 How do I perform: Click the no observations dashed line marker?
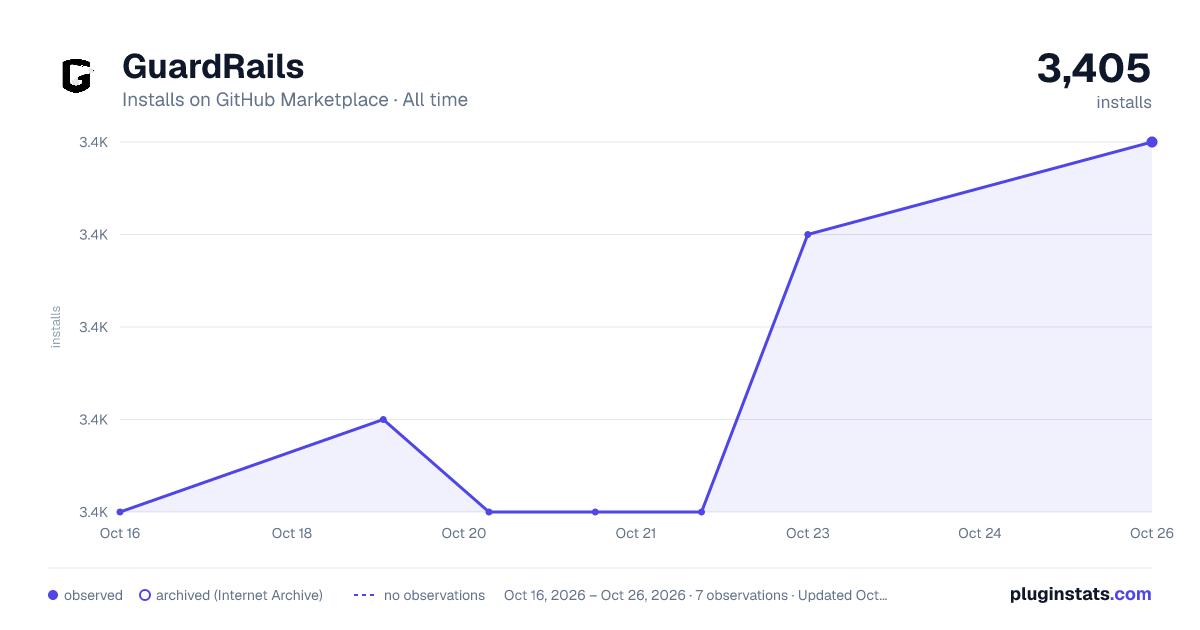pos(364,595)
